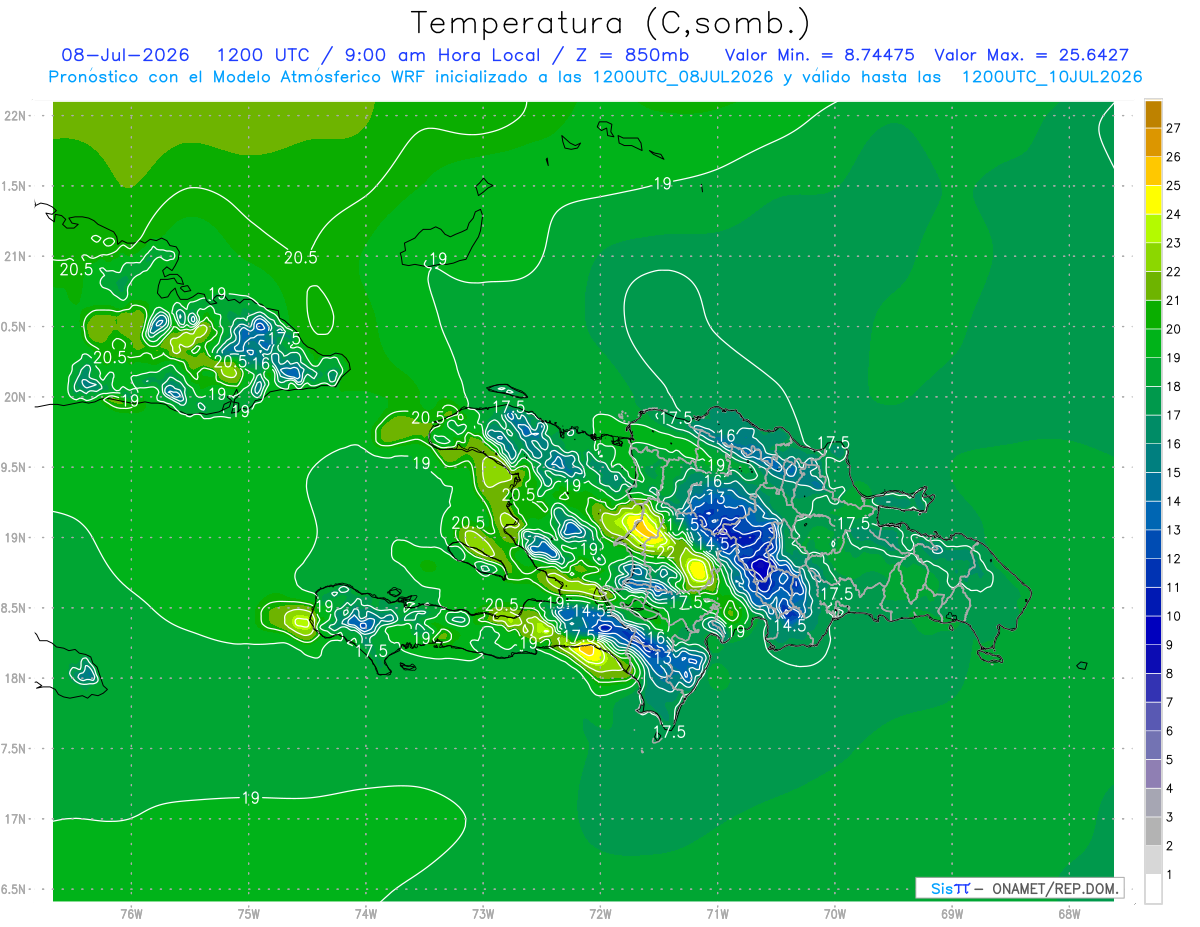Click the "21N" latitude axis label
Screen dimensions: 1200x927
(16, 256)
